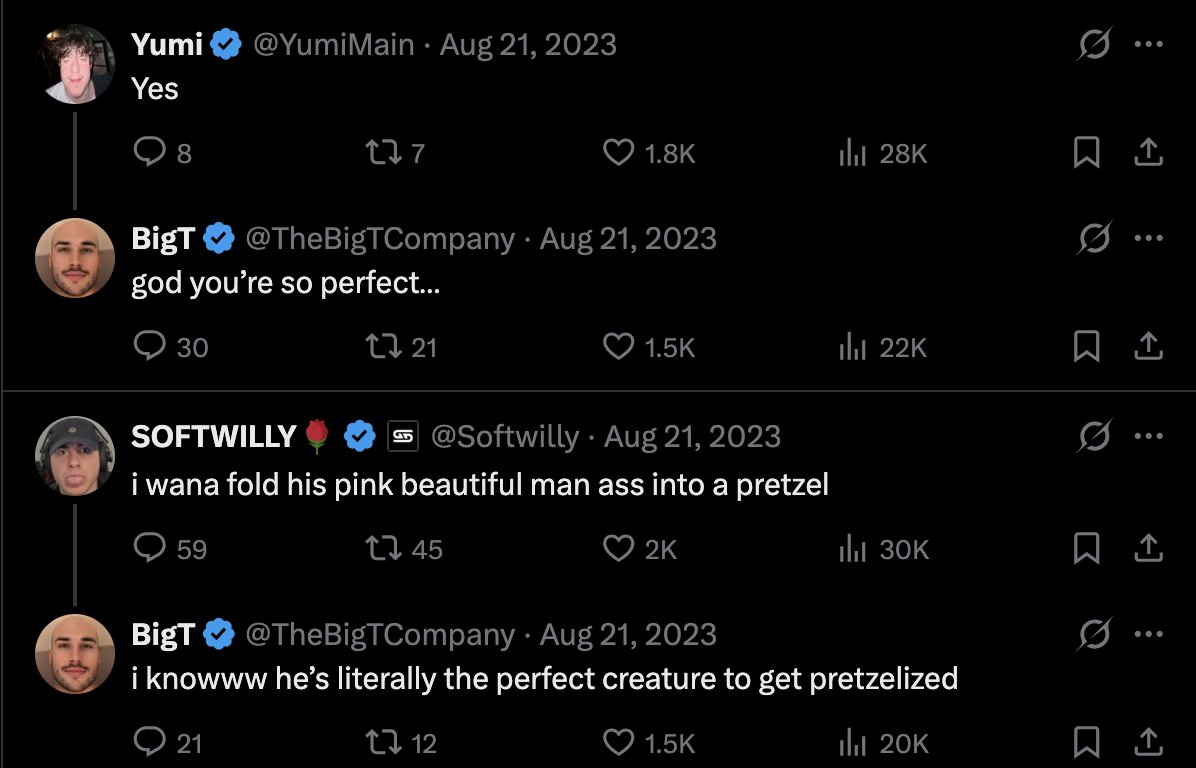
Task: Share BigT's pretzelized reply
Action: point(1148,743)
